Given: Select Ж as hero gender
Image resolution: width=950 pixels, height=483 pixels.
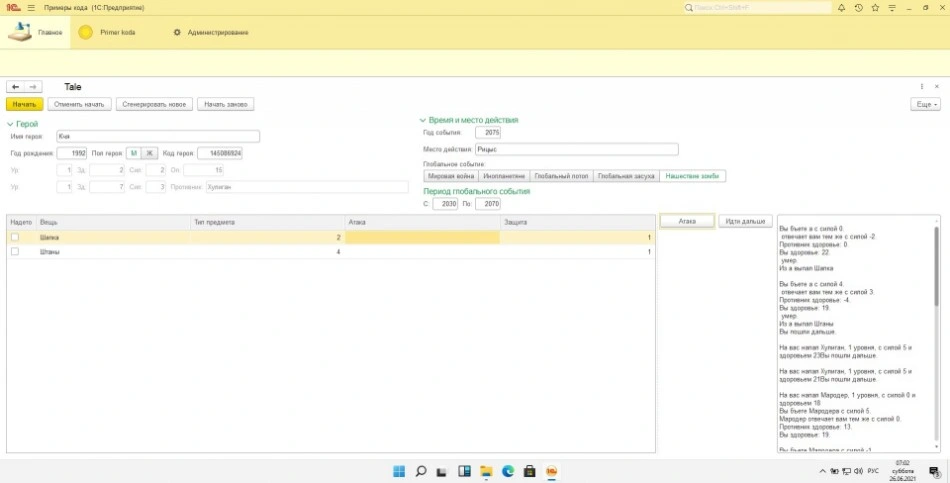Looking at the screenshot, I should (150, 153).
